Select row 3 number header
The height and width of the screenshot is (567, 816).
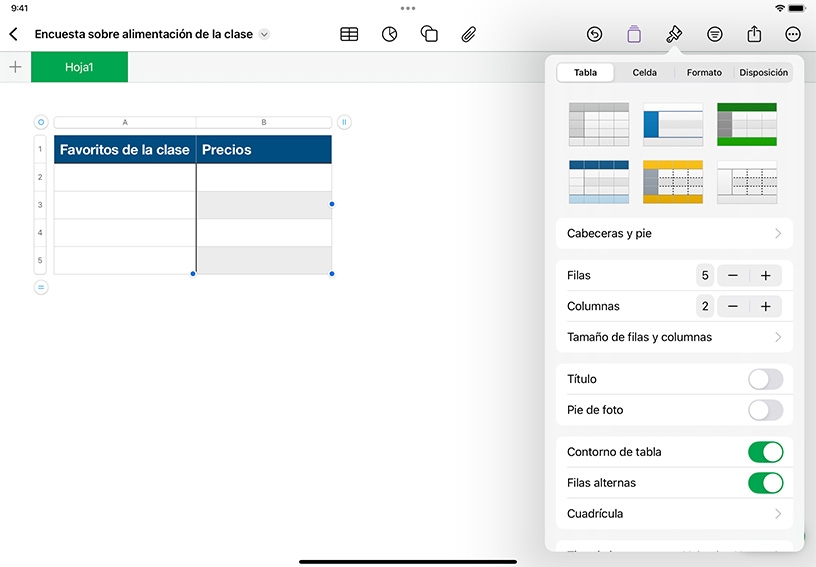(40, 205)
